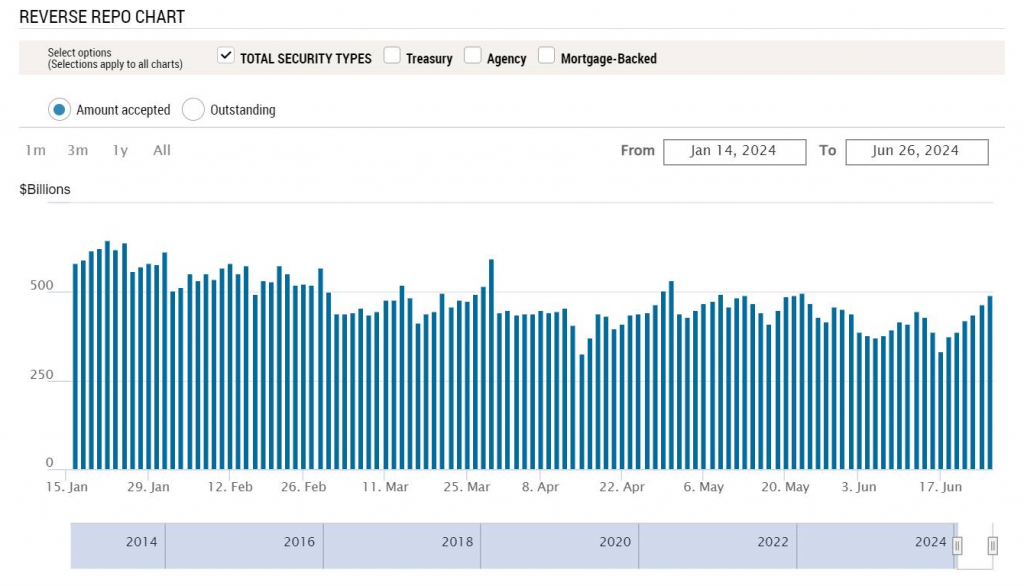The image size is (1024, 586).
Task: Click the right navigator range handle
Action: click(x=992, y=545)
